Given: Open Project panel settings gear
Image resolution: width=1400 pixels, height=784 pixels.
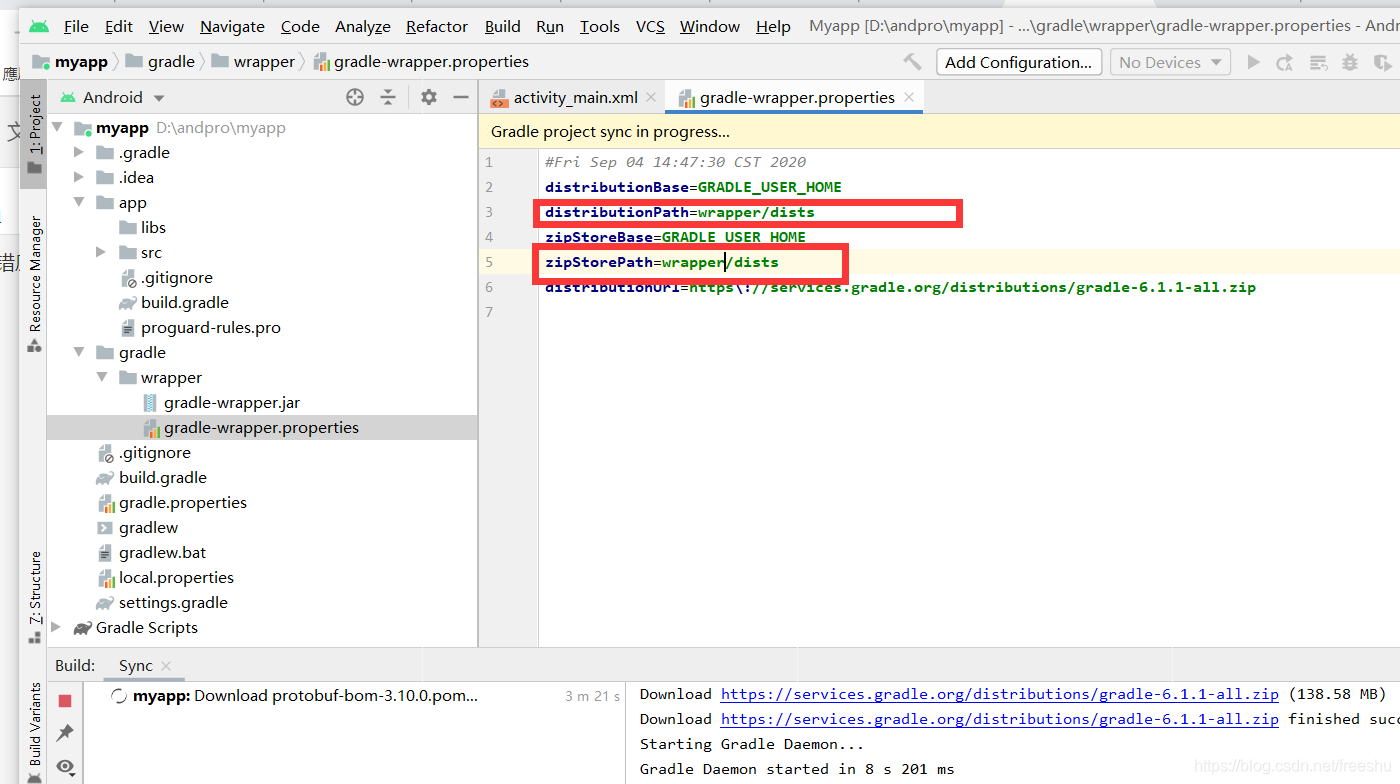Looking at the screenshot, I should 429,97.
